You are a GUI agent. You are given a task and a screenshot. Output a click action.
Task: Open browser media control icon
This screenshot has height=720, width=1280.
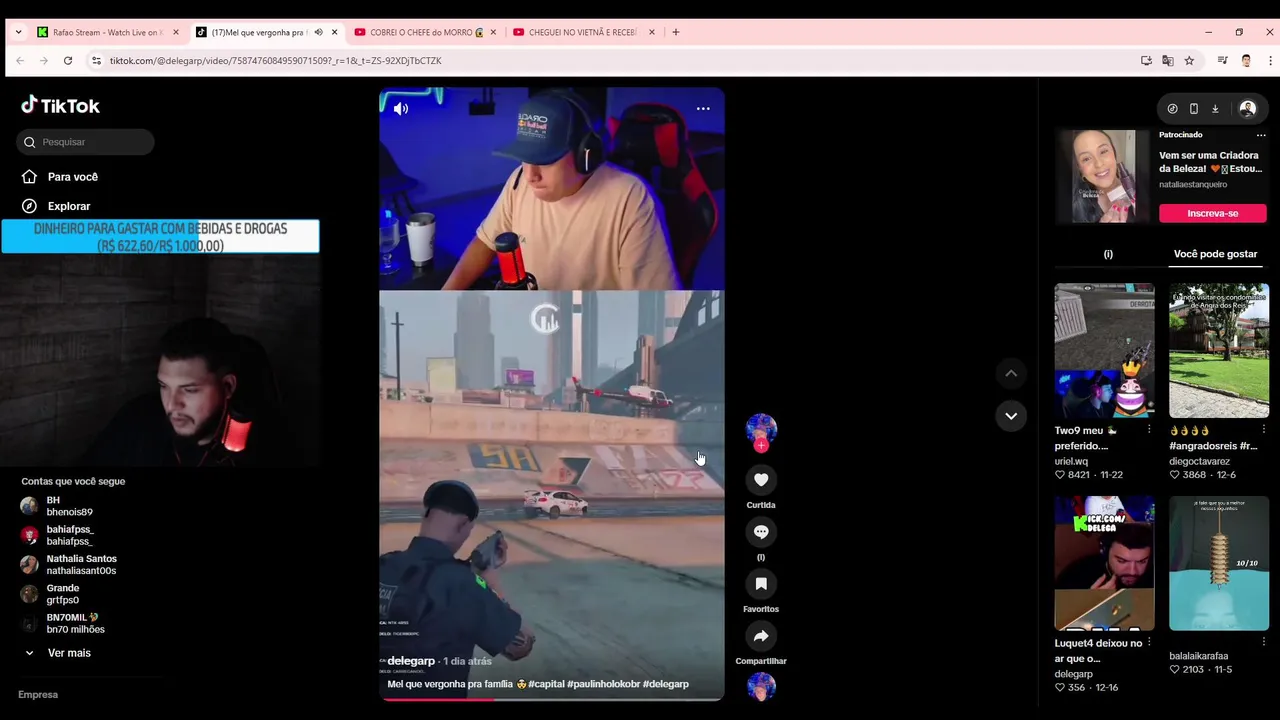click(1222, 61)
